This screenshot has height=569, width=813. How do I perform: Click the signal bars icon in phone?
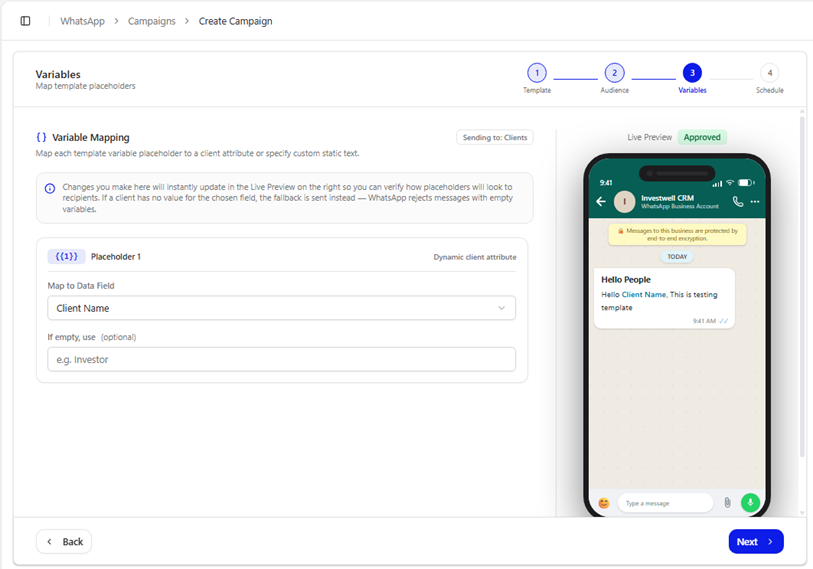[x=717, y=183]
